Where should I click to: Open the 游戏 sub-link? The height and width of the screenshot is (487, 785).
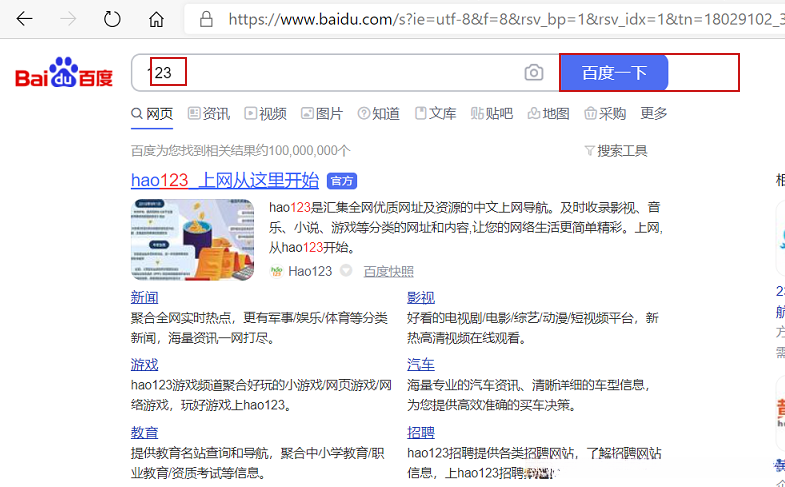pyautogui.click(x=145, y=364)
